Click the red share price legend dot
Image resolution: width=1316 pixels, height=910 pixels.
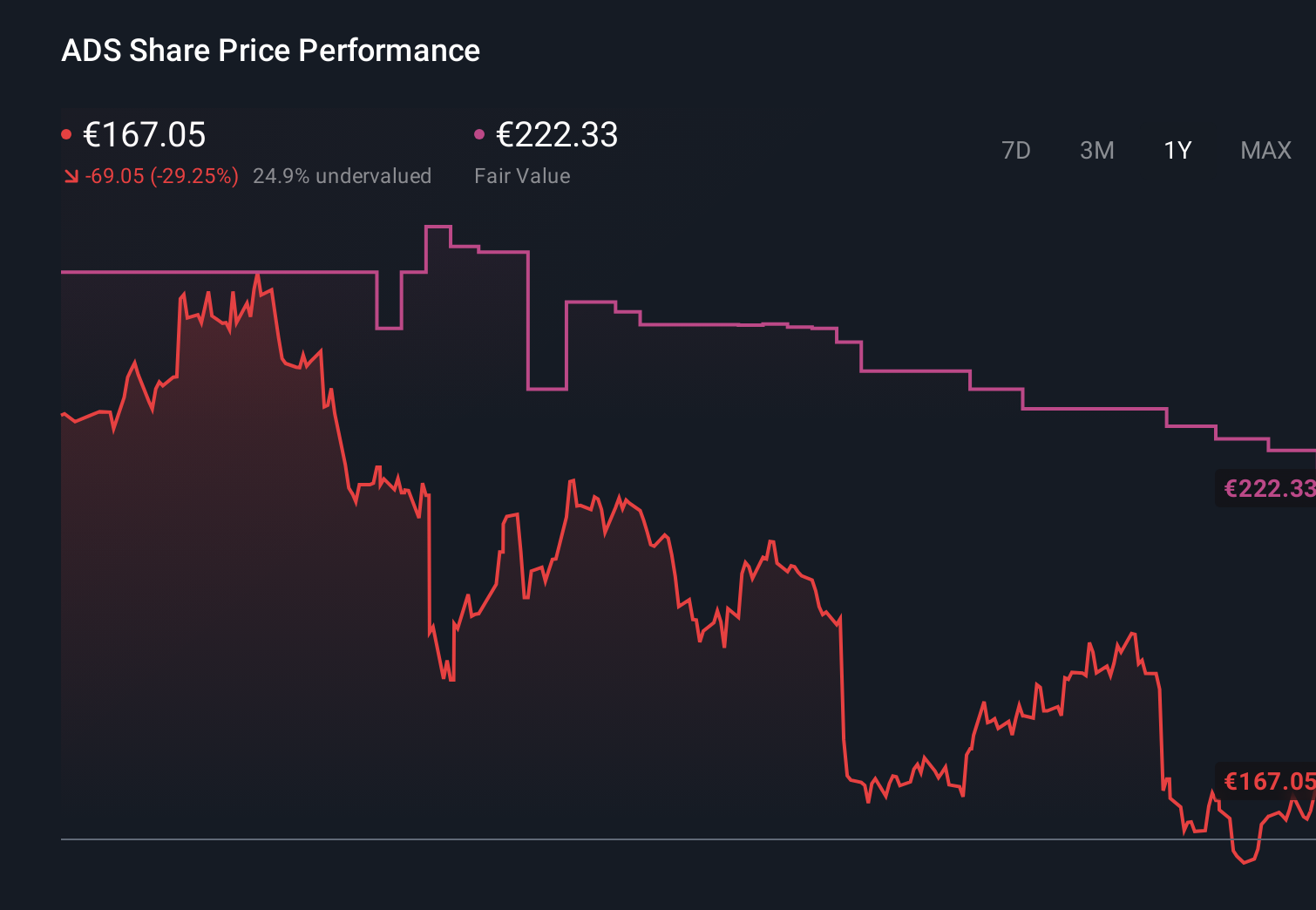point(67,132)
